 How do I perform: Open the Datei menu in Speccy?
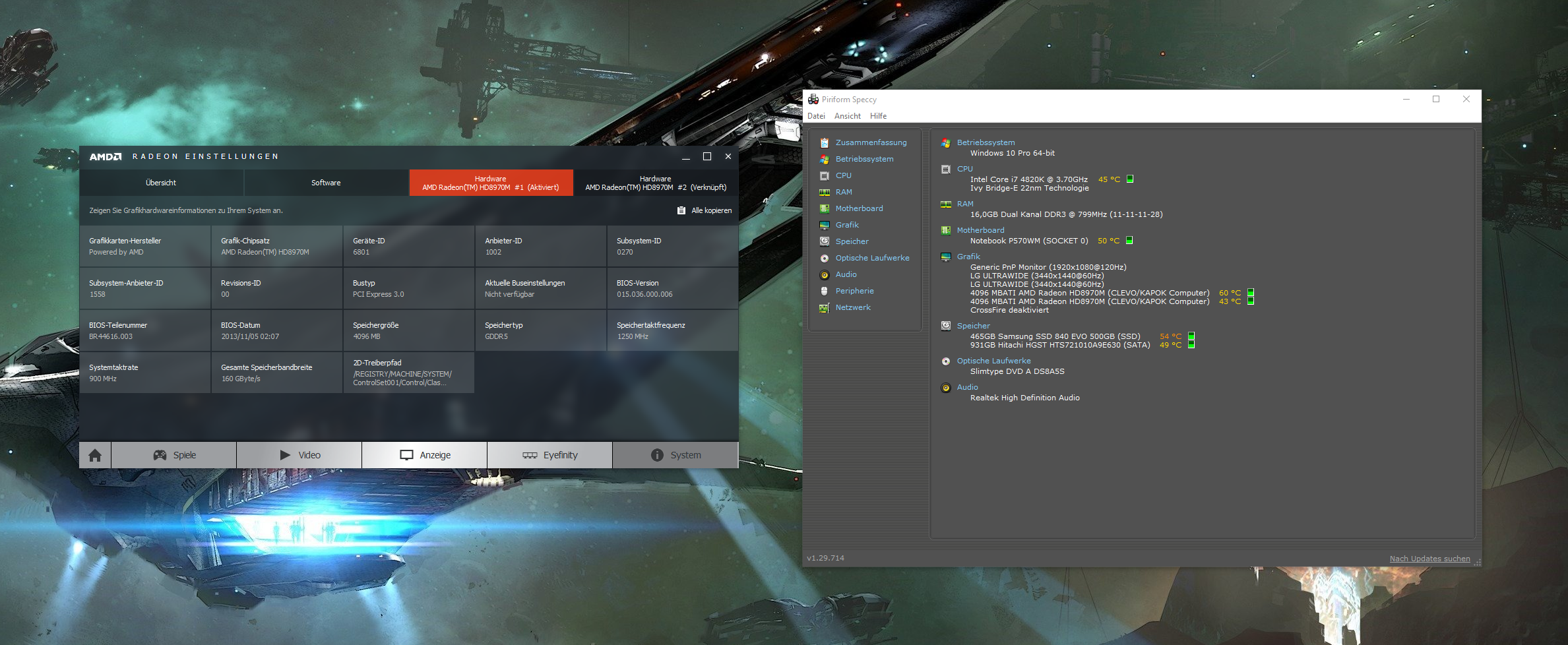tap(816, 116)
